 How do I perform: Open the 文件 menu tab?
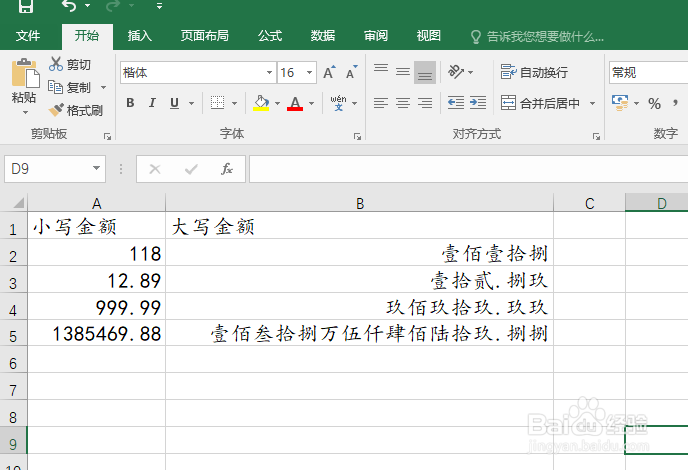28,36
